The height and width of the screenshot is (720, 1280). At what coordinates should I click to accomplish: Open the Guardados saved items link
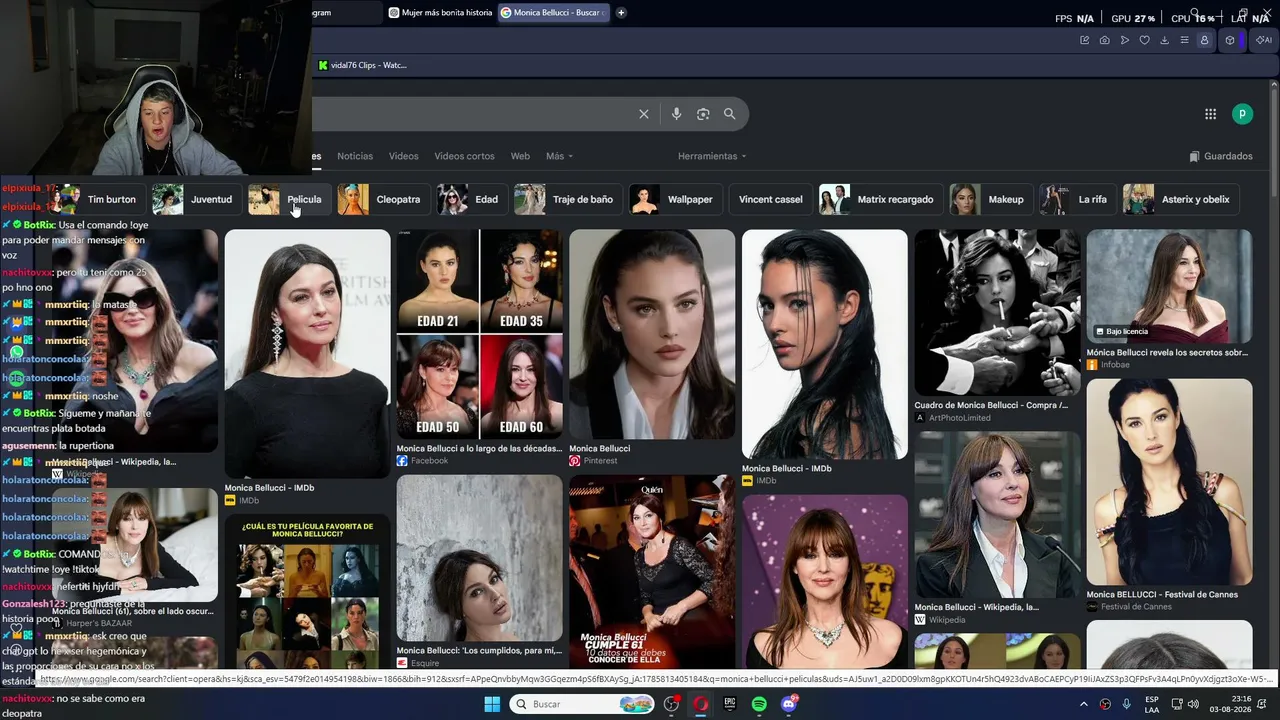pos(1221,156)
